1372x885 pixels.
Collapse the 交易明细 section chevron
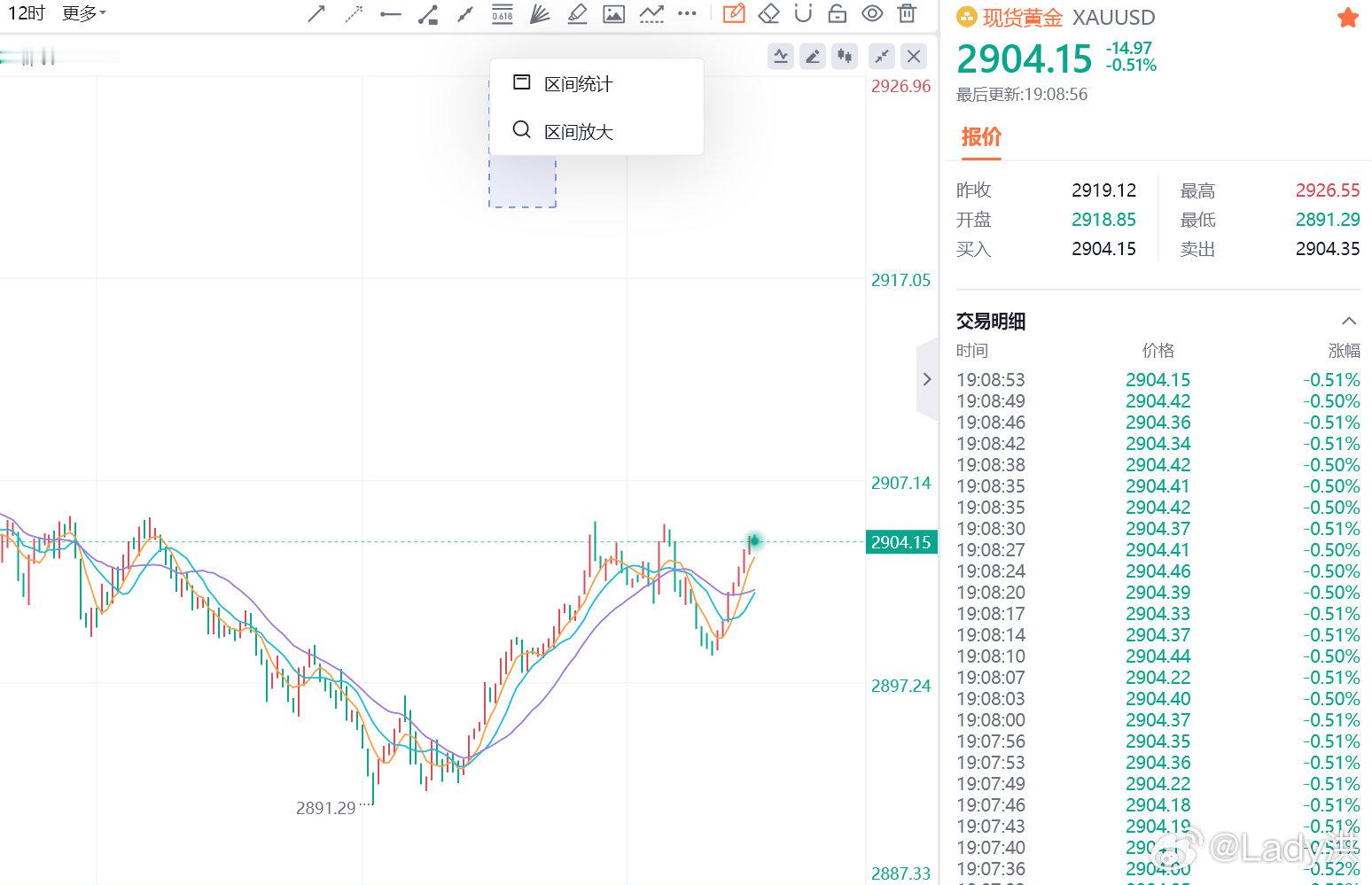click(1349, 321)
